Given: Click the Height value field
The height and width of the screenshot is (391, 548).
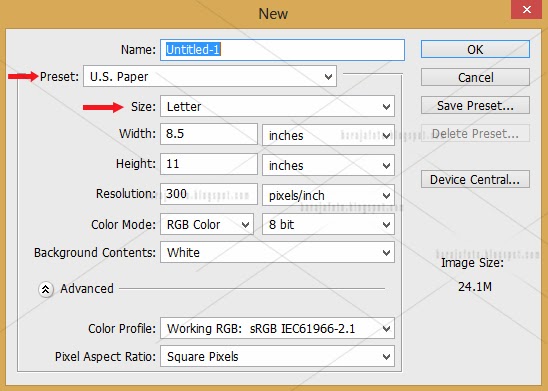Looking at the screenshot, I should tap(209, 164).
